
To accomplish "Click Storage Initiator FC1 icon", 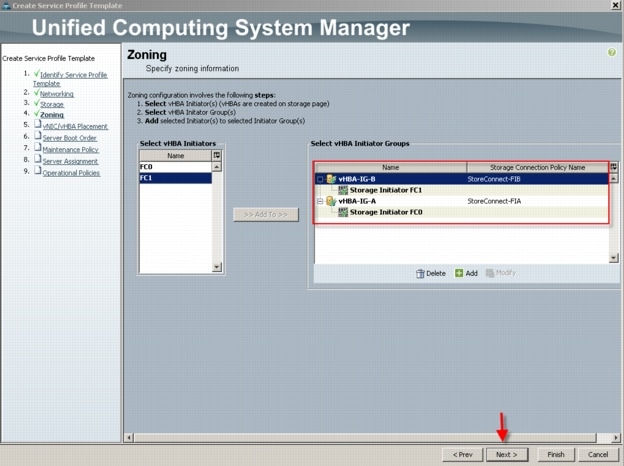I will pyautogui.click(x=343, y=190).
